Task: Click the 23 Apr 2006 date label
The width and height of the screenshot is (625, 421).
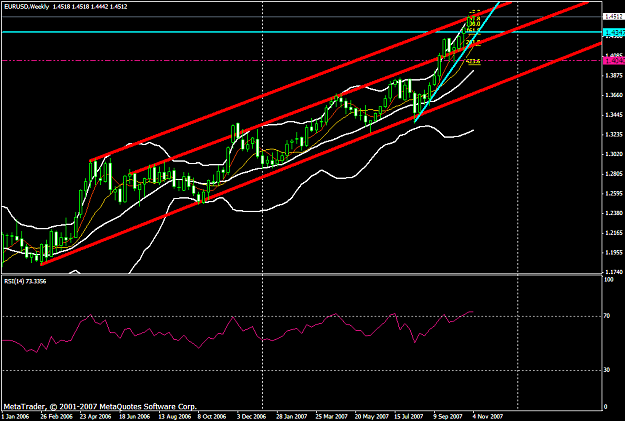Action: (96, 417)
